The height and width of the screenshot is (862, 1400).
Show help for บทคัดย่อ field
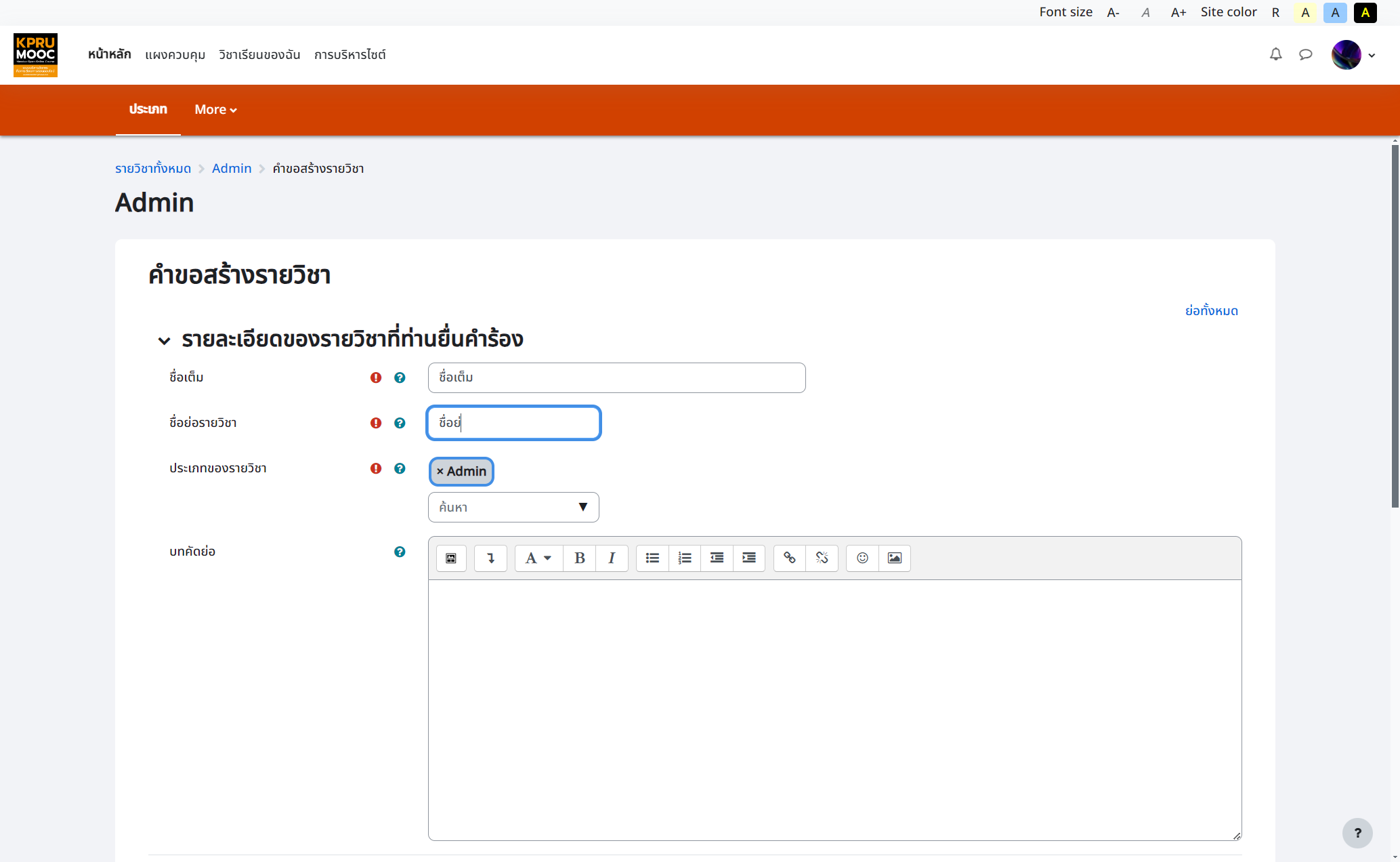pyautogui.click(x=400, y=552)
